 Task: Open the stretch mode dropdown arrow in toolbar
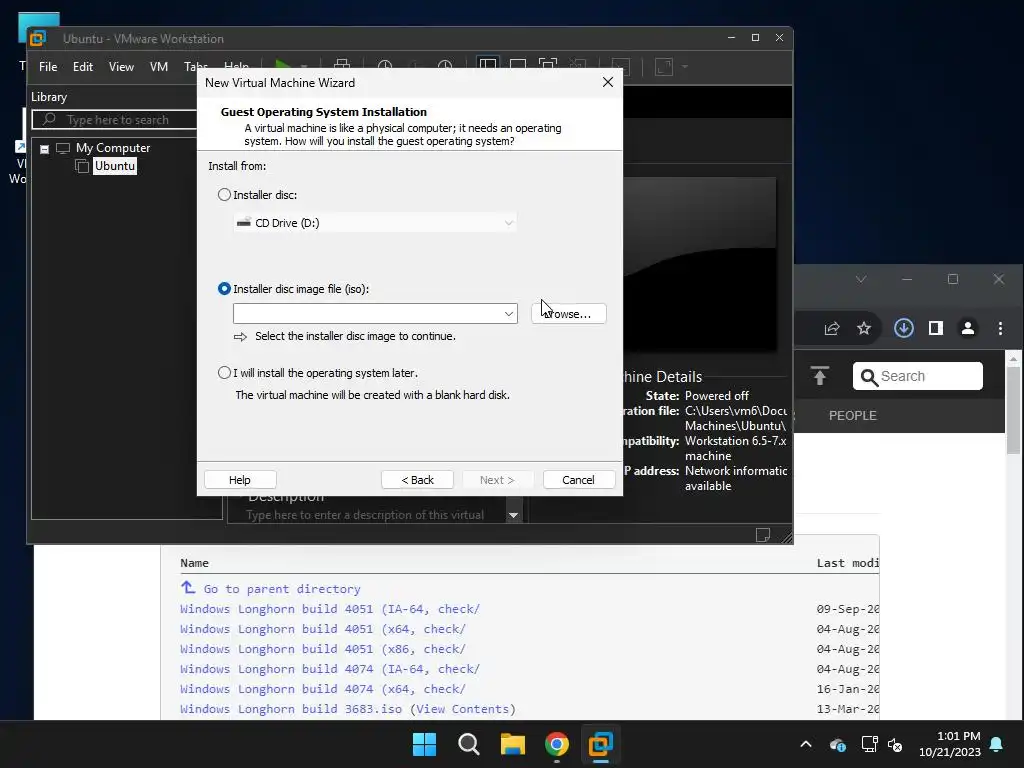684,67
